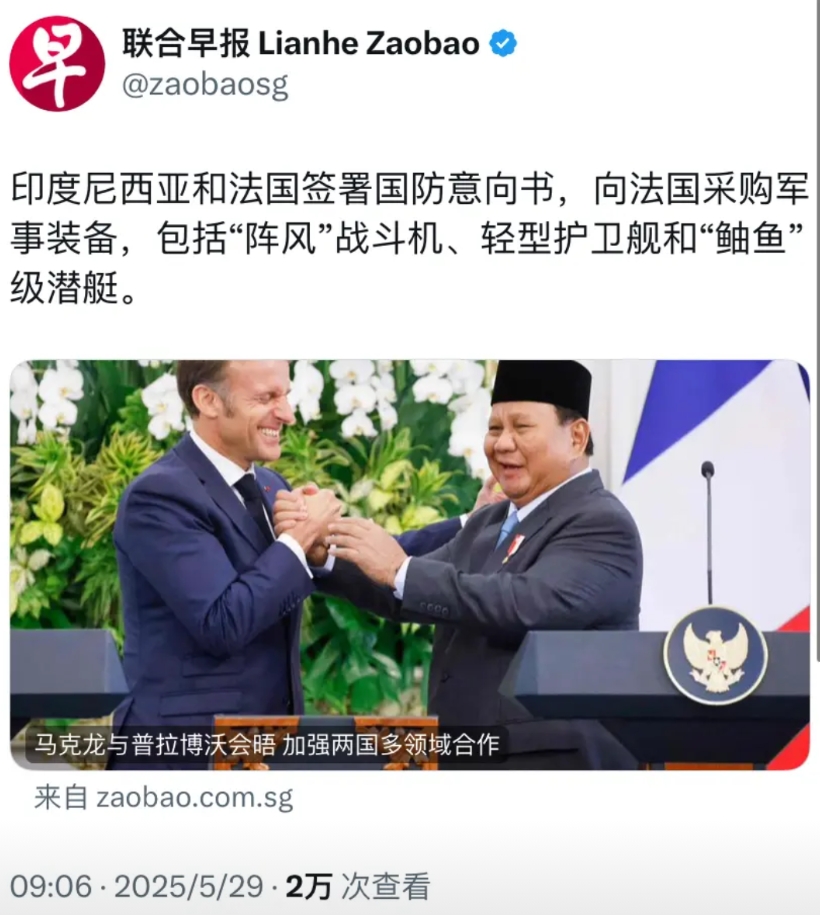Click the blue verified badge
Image resolution: width=820 pixels, height=915 pixels.
pos(503,44)
